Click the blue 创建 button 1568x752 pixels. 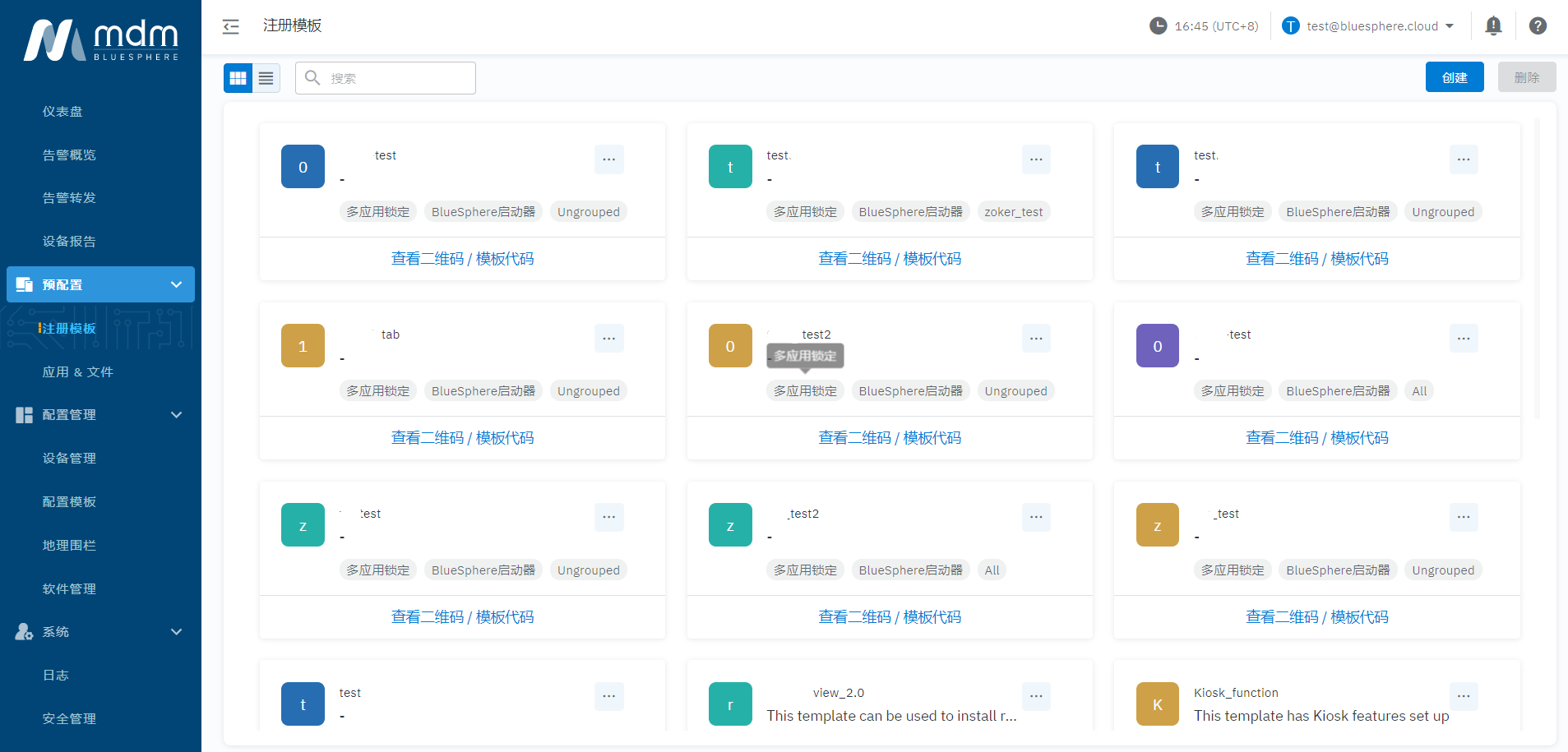click(x=1454, y=77)
